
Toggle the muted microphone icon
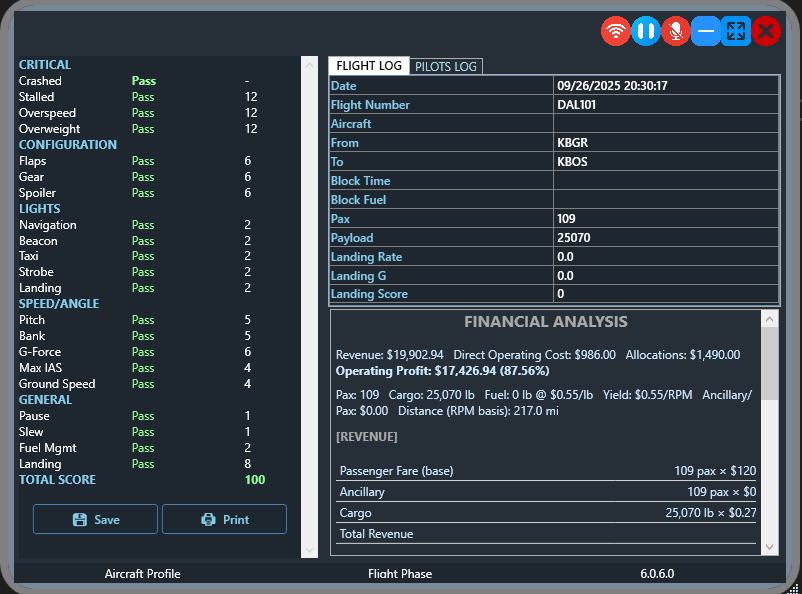[676, 31]
